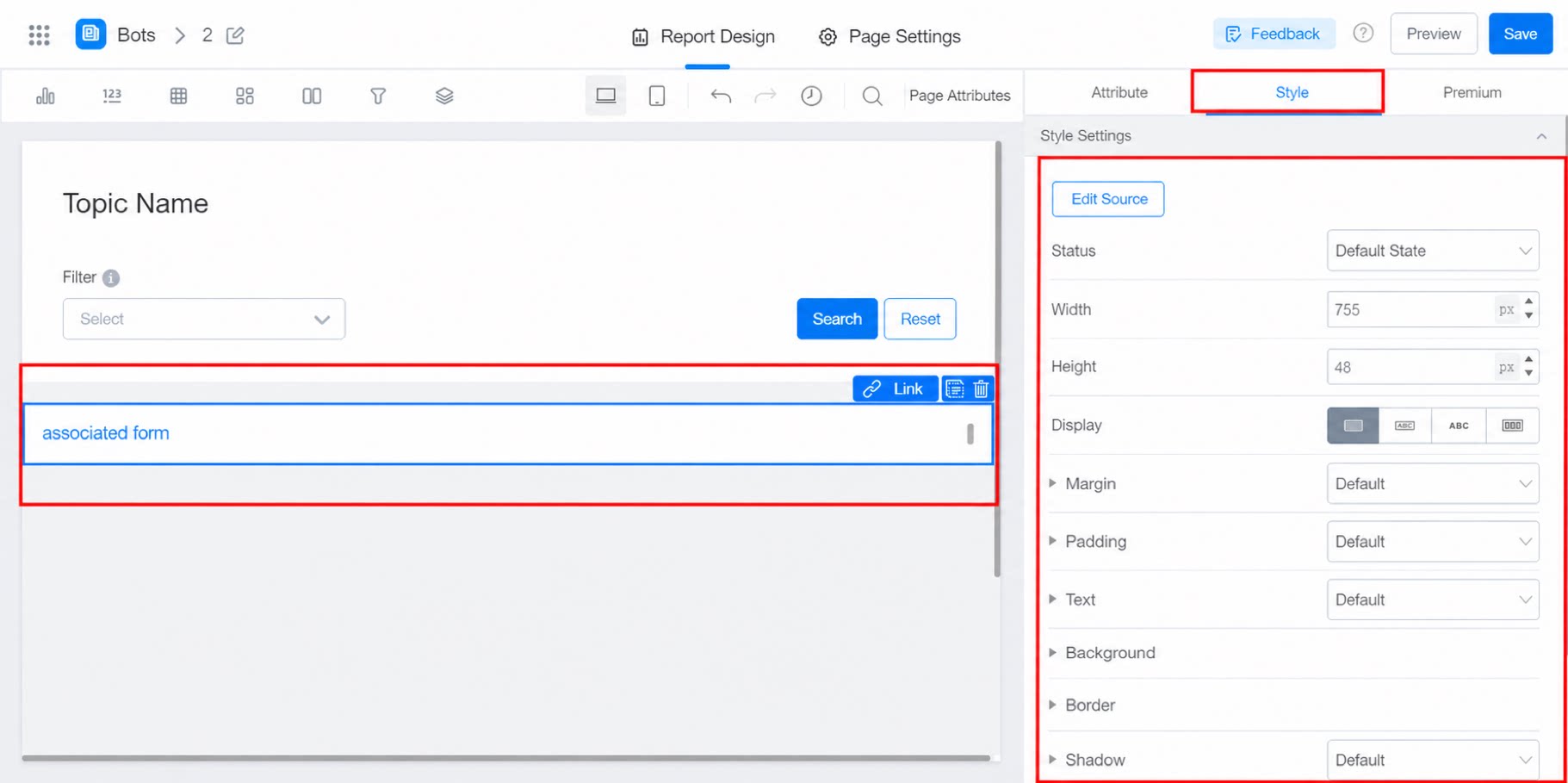Add a table component from toolbar
1568x783 pixels.
178,96
